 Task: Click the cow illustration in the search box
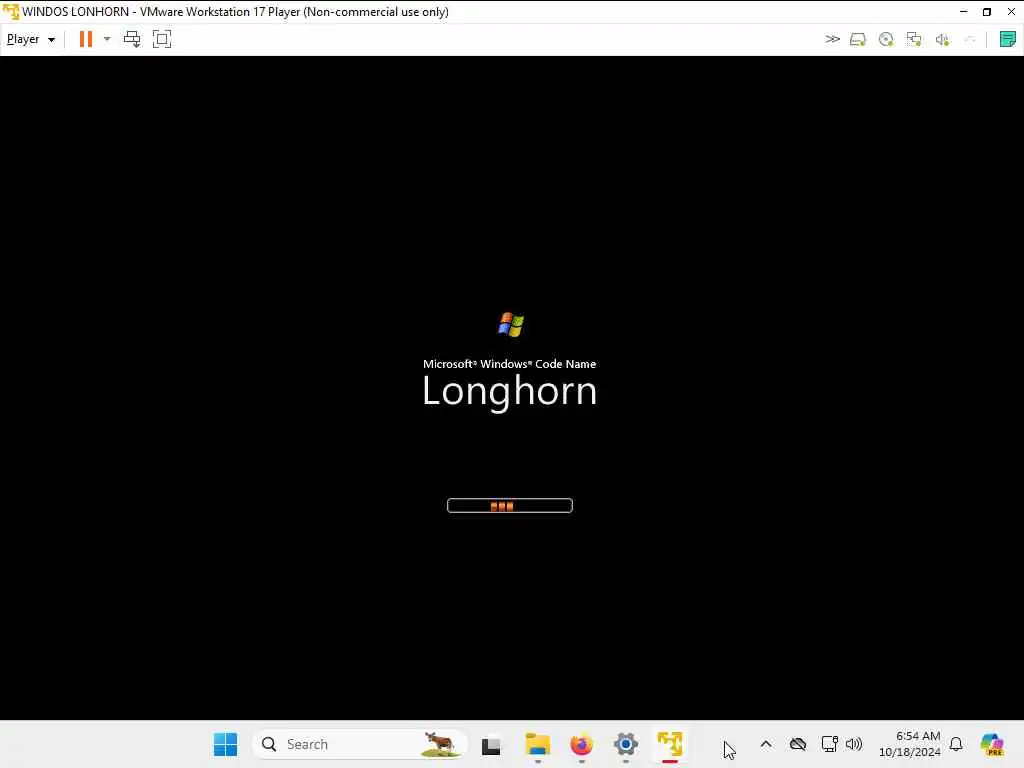(x=440, y=744)
